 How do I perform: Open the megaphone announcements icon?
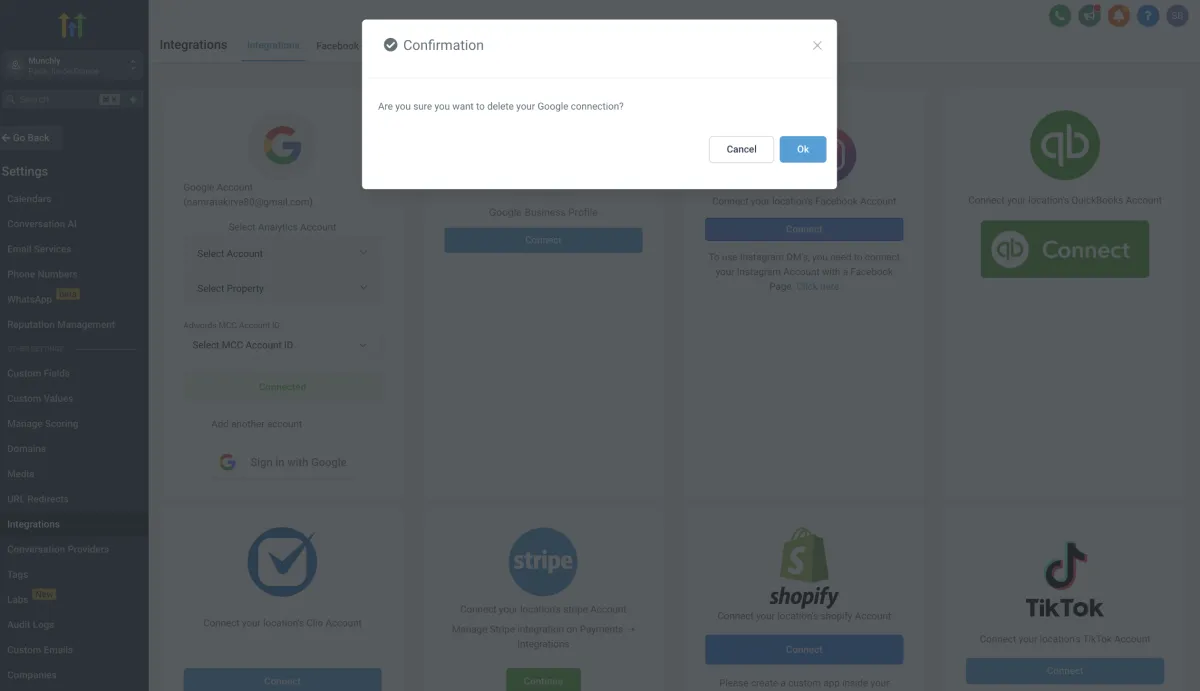point(1089,16)
